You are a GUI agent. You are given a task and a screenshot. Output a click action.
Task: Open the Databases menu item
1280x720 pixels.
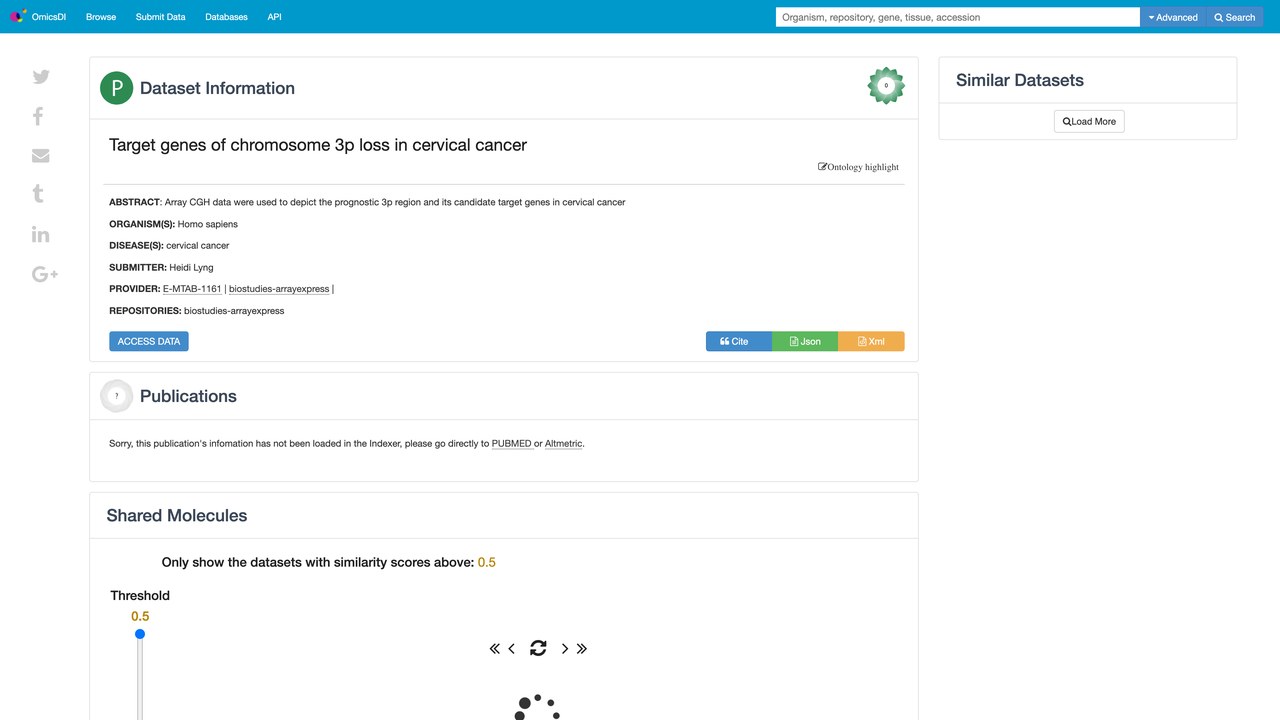226,17
